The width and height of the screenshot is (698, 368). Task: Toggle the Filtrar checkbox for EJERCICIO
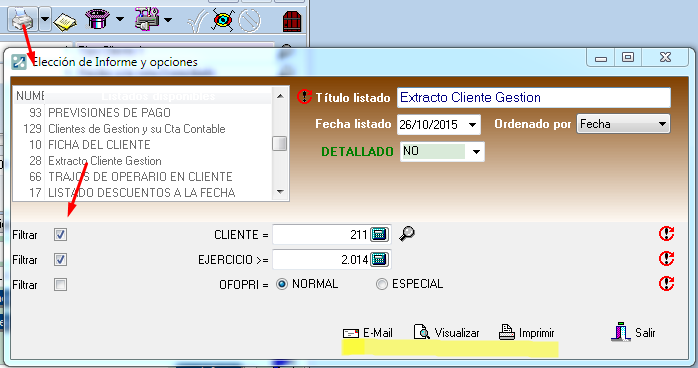(61, 259)
